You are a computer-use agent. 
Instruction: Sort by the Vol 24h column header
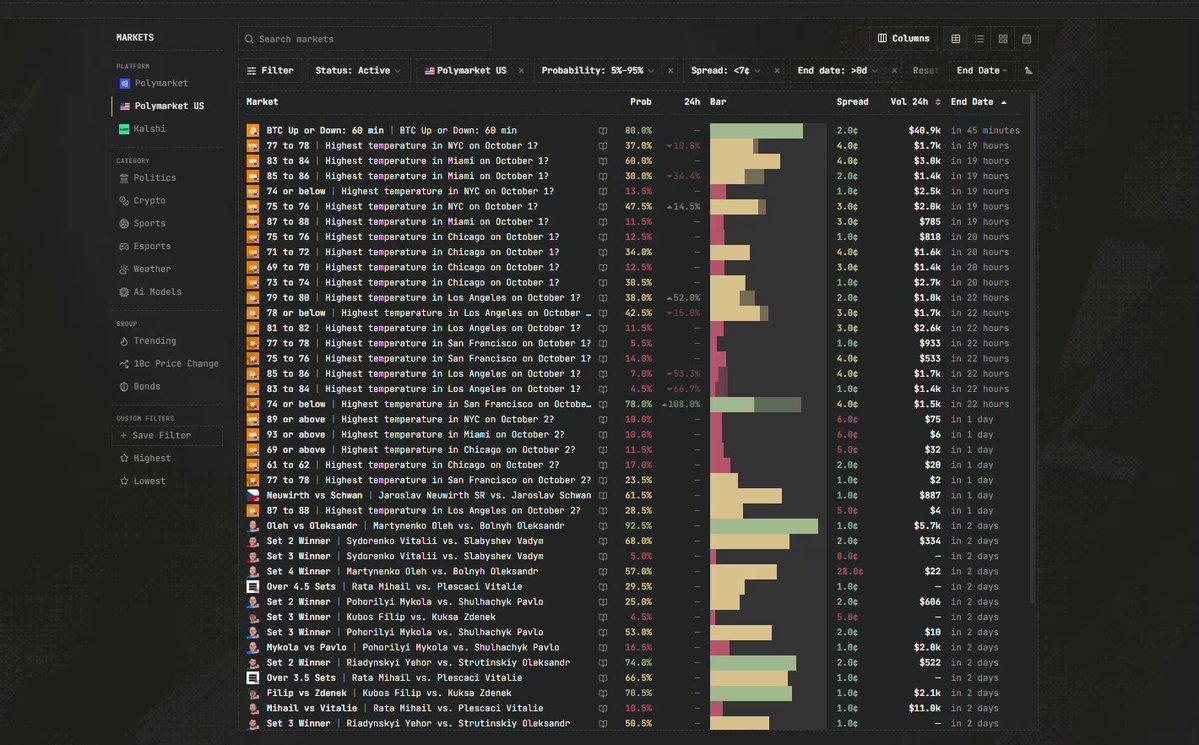pyautogui.click(x=915, y=102)
